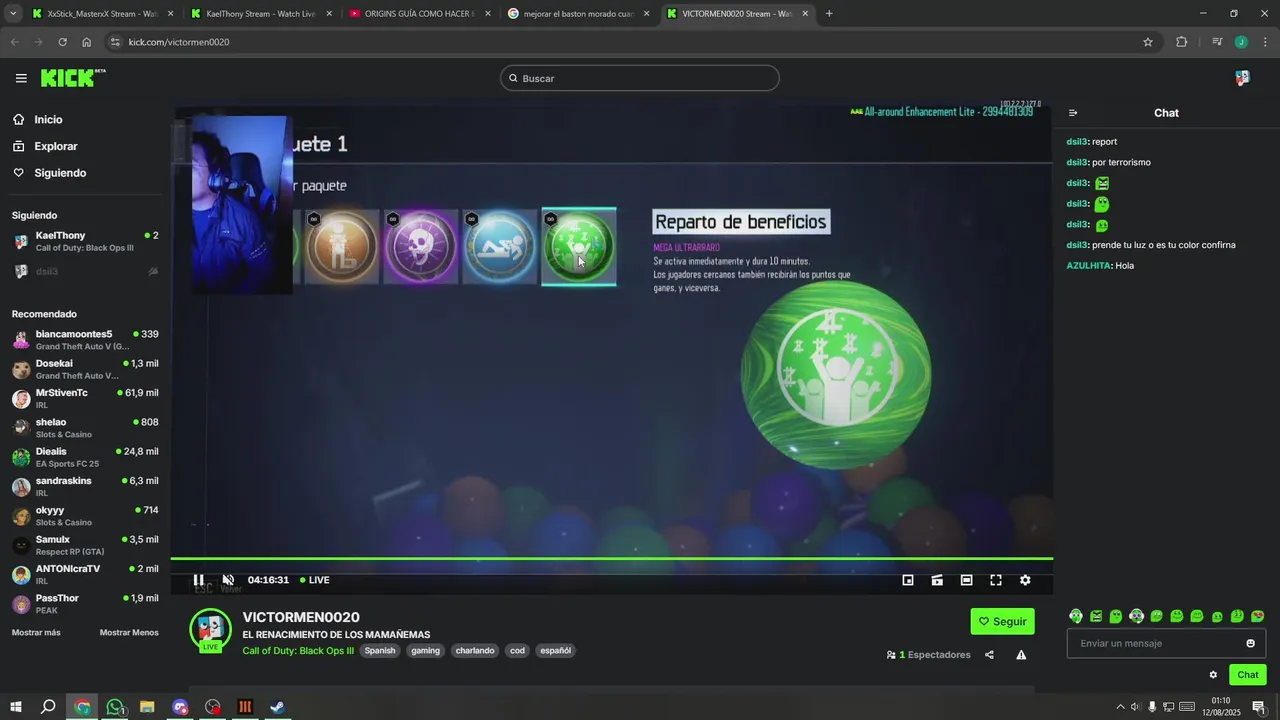
Task: Open recommended channel biancamoontes5
Action: point(85,340)
